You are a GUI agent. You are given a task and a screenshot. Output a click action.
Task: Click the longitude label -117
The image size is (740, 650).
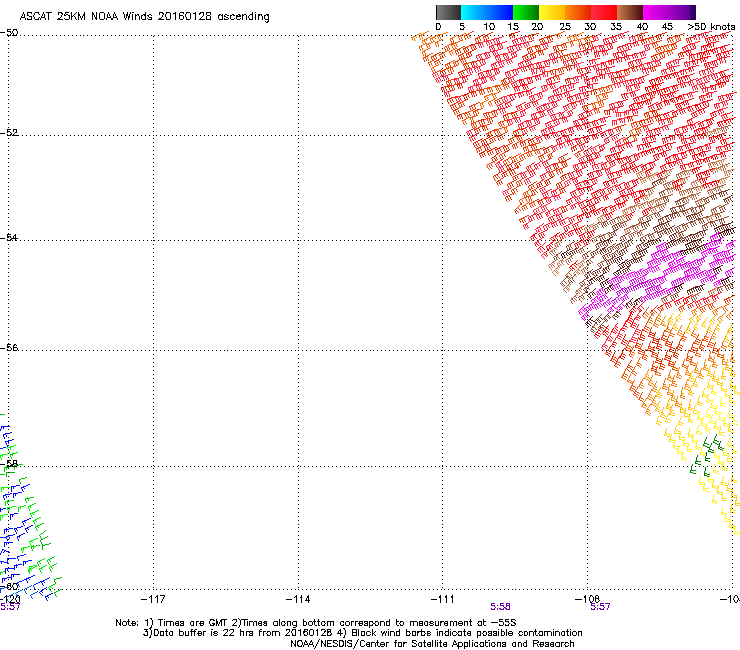tap(153, 599)
